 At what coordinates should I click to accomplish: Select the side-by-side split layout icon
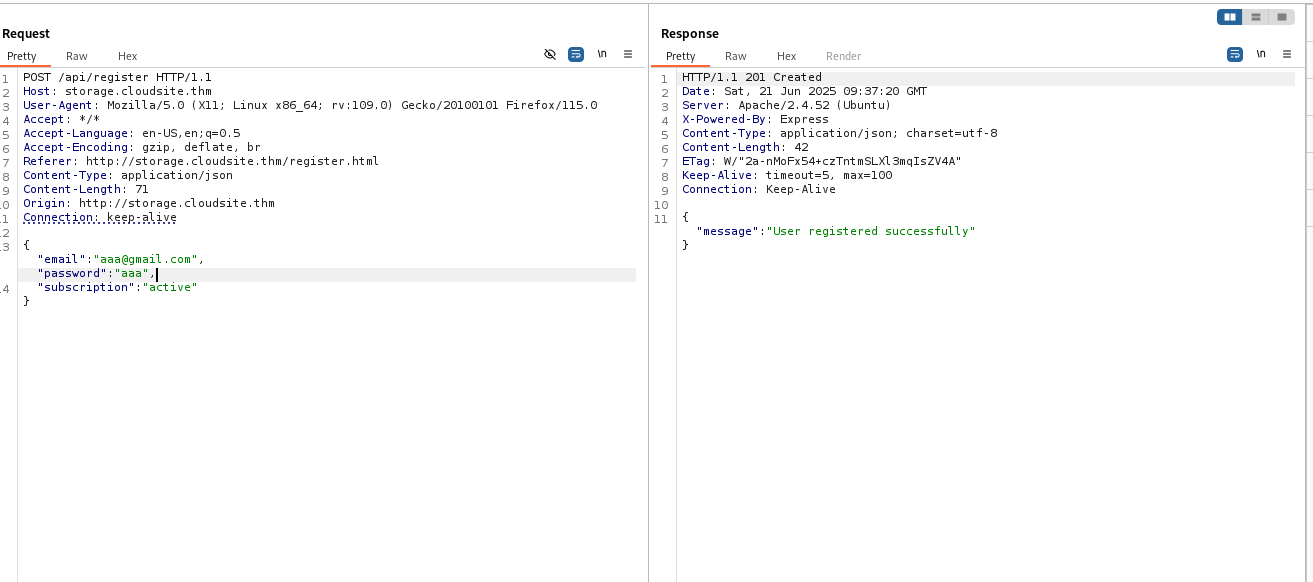click(x=1230, y=17)
